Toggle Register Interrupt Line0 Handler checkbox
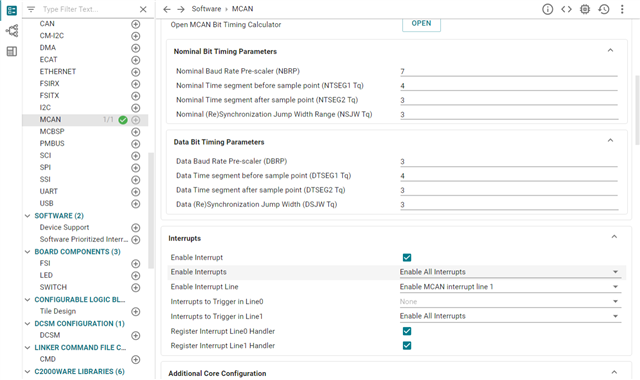This screenshot has width=640, height=380. point(407,331)
